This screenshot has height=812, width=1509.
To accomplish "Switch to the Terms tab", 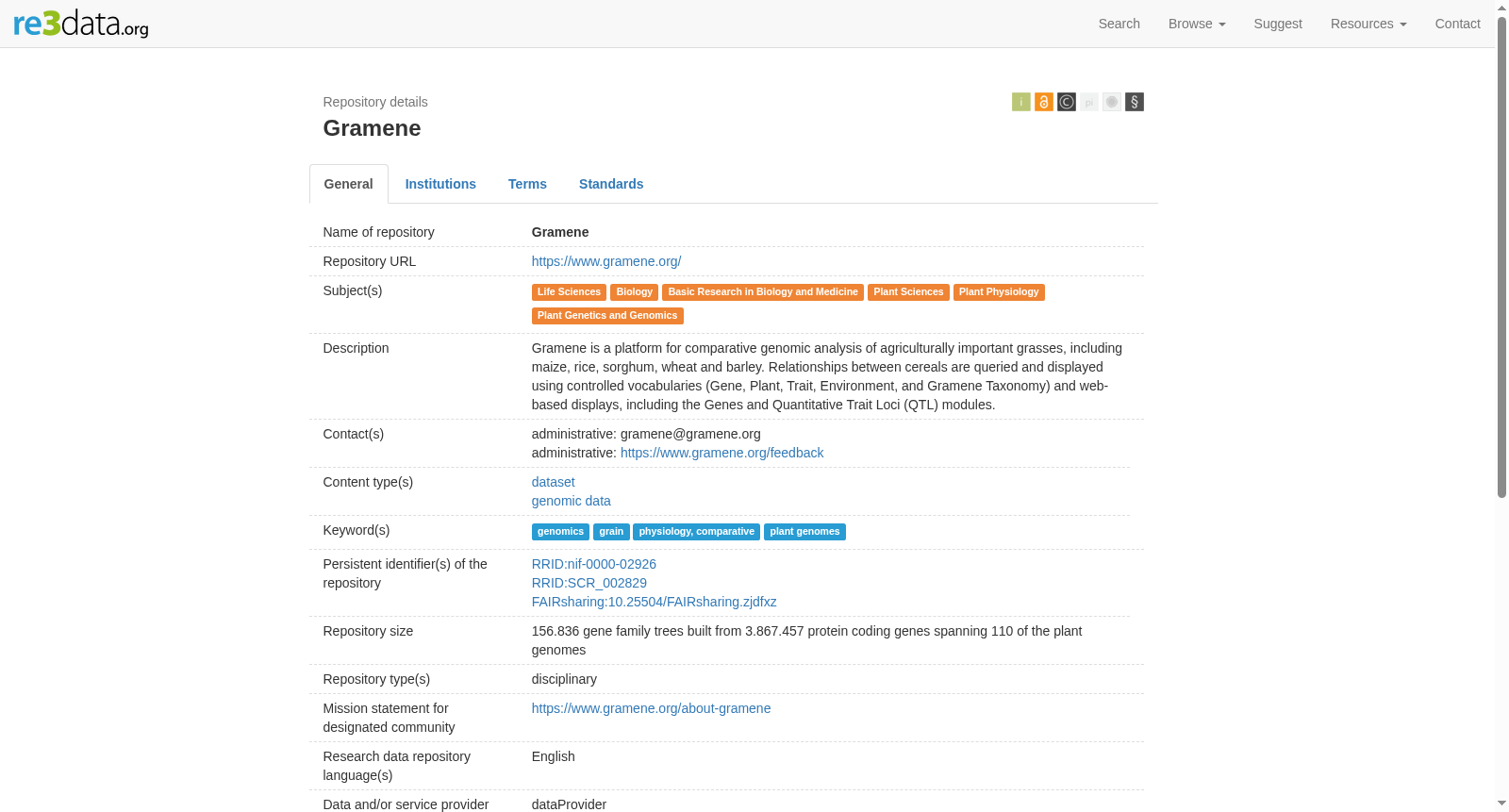I will (527, 184).
